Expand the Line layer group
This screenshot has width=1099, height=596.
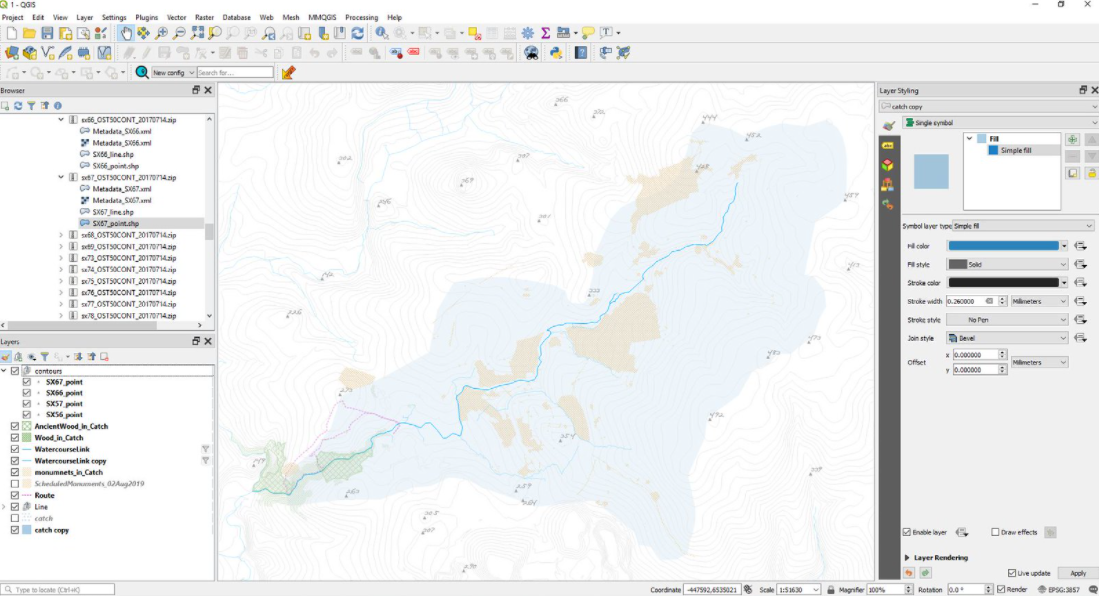[4, 507]
